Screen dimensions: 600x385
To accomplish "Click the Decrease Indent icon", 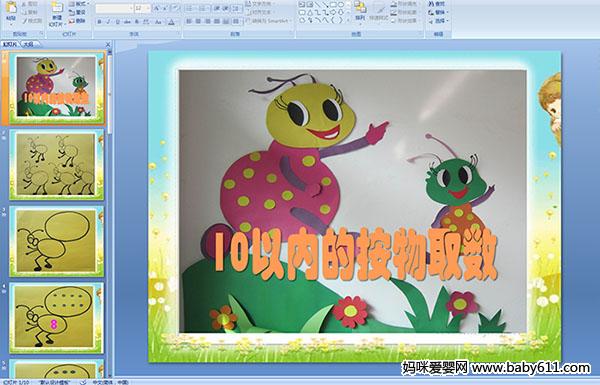I will (x=217, y=8).
